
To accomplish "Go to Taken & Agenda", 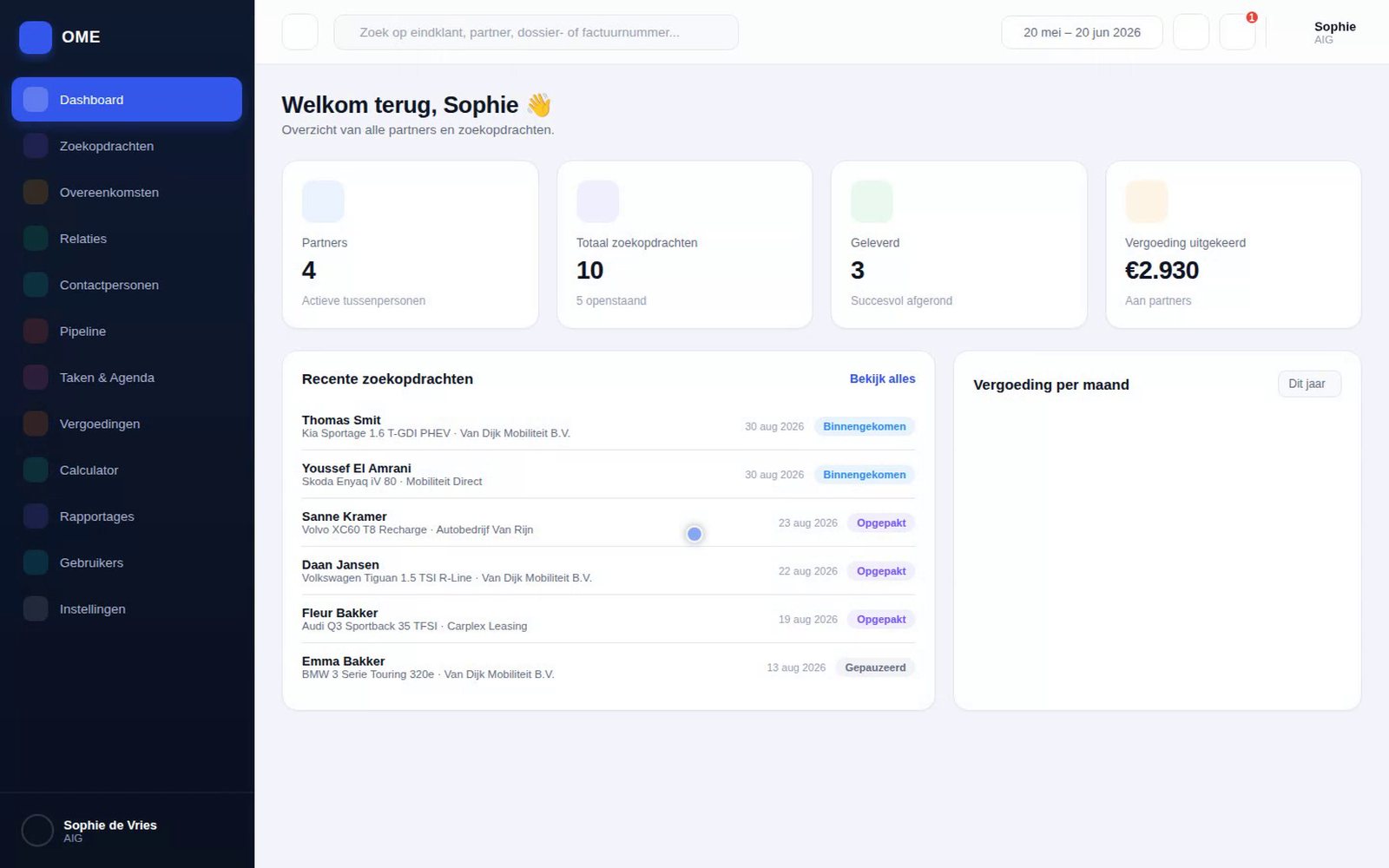I will pyautogui.click(x=127, y=378).
